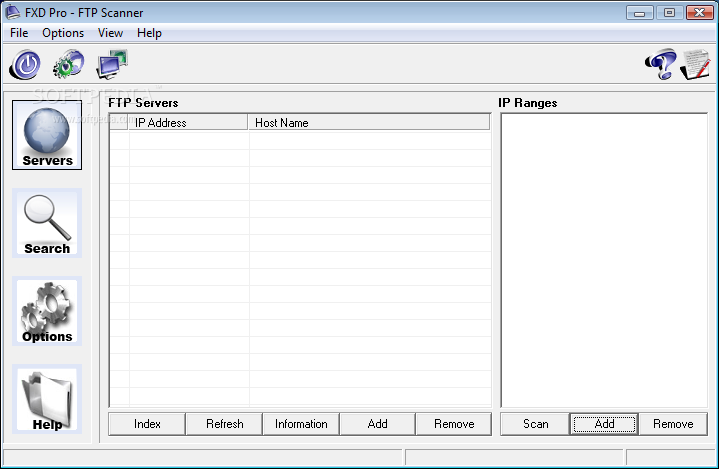The width and height of the screenshot is (719, 469).
Task: Open the Help menu in menu bar
Action: pyautogui.click(x=149, y=33)
